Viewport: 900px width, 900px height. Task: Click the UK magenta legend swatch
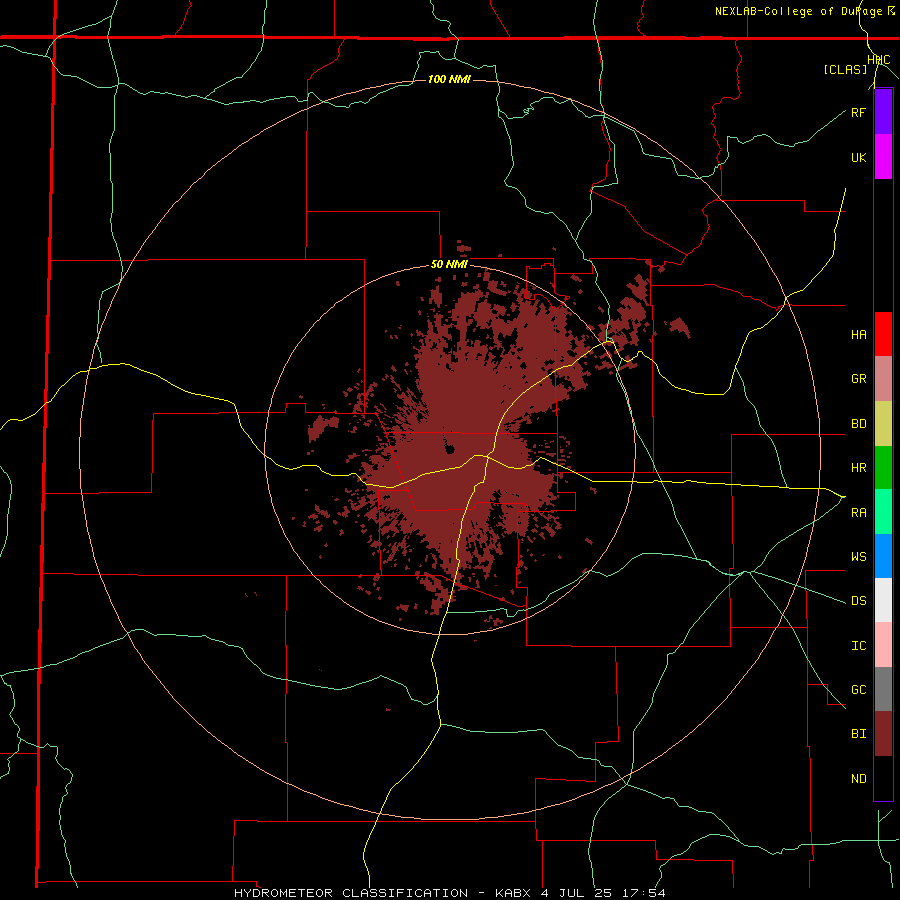[x=883, y=157]
